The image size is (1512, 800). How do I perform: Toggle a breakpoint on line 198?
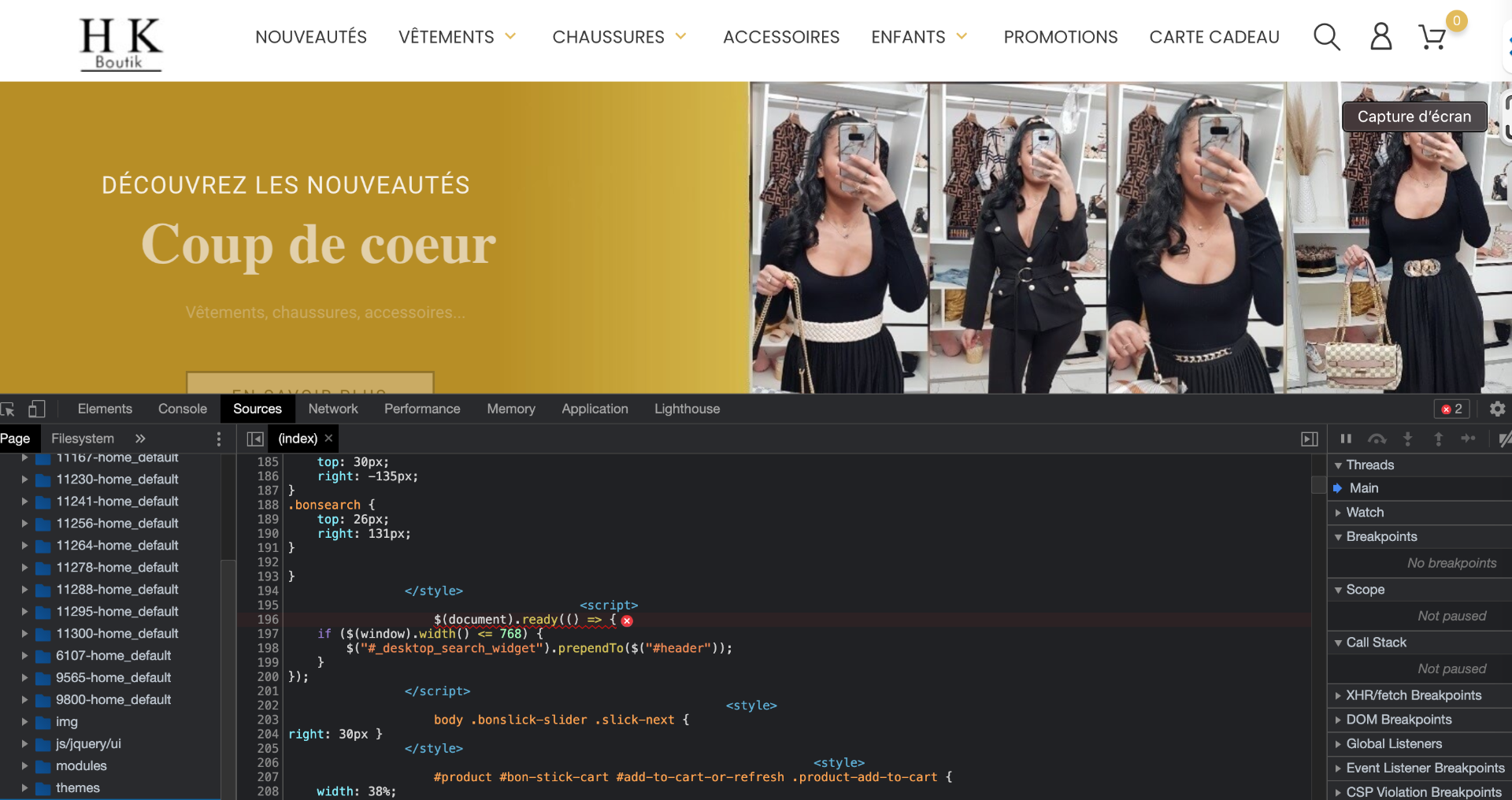pyautogui.click(x=268, y=648)
